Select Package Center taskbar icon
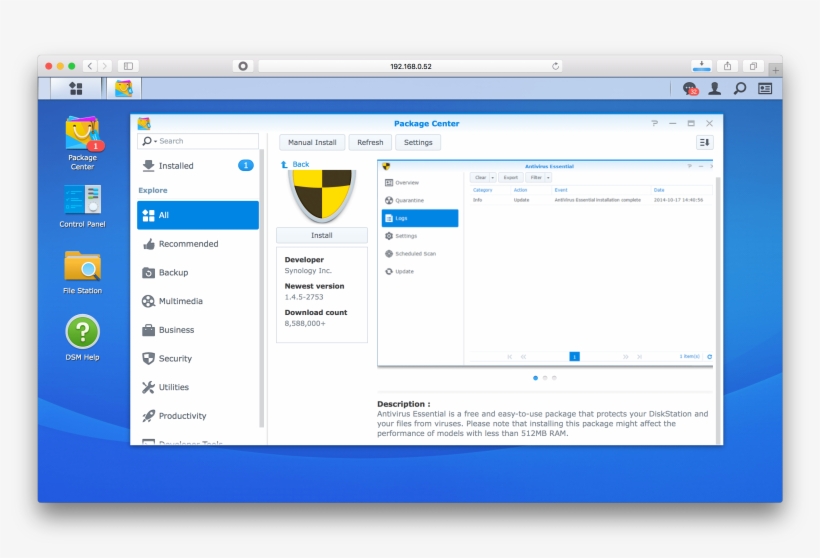Viewport: 820px width, 558px height. [124, 88]
